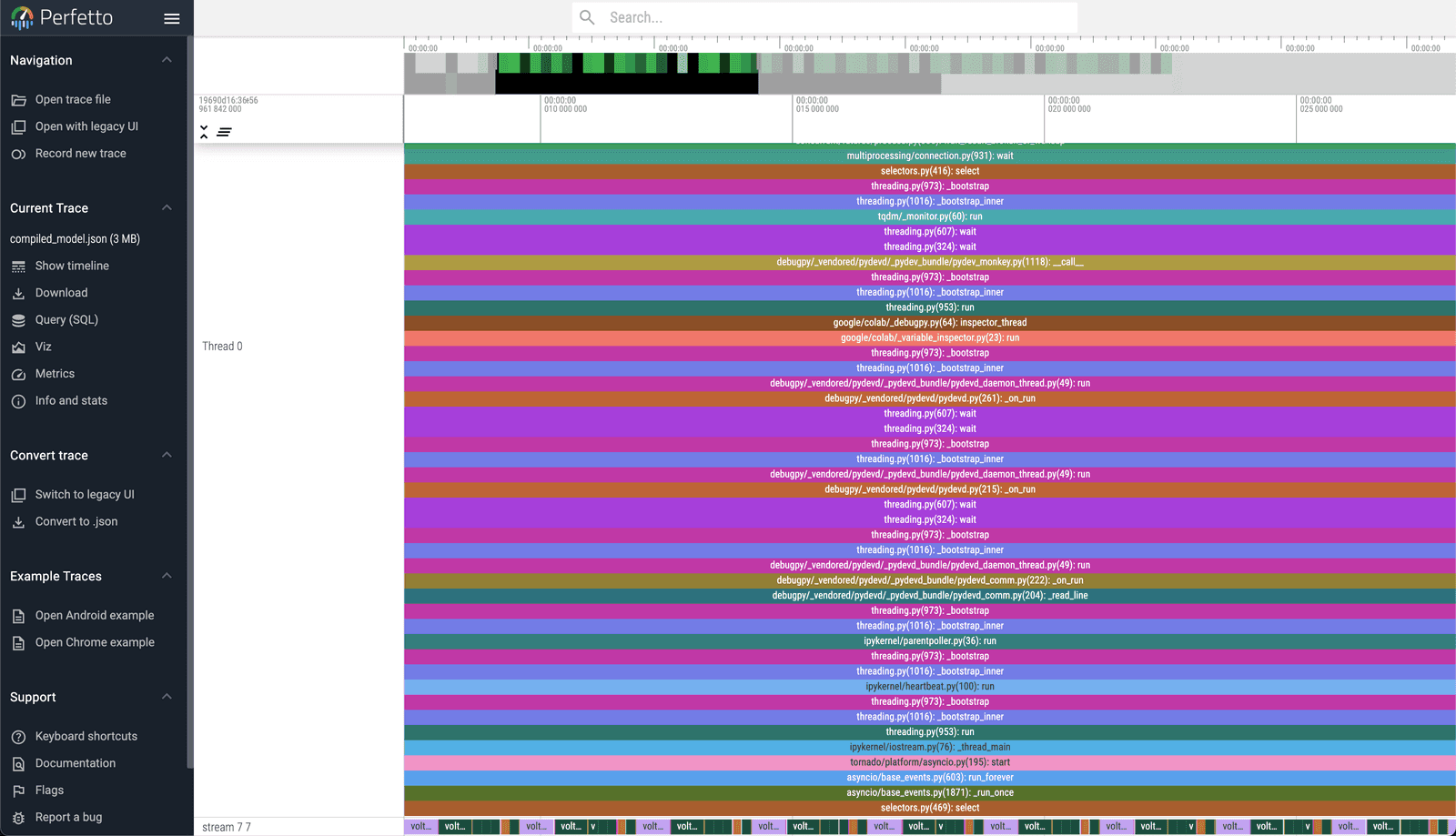Open Chrome example trace
The width and height of the screenshot is (1456, 836).
click(x=93, y=642)
